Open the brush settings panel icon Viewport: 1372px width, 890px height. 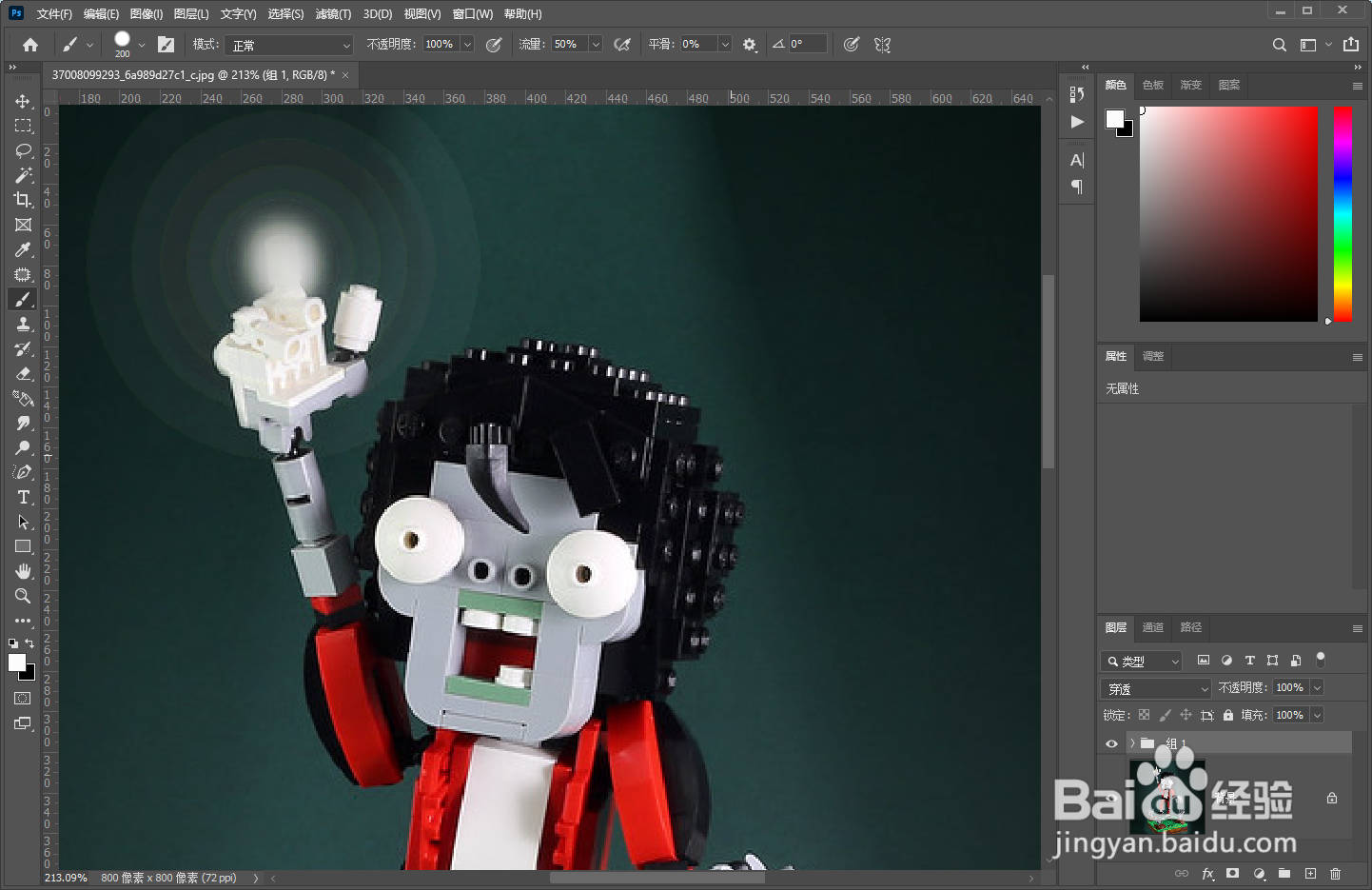tap(166, 44)
